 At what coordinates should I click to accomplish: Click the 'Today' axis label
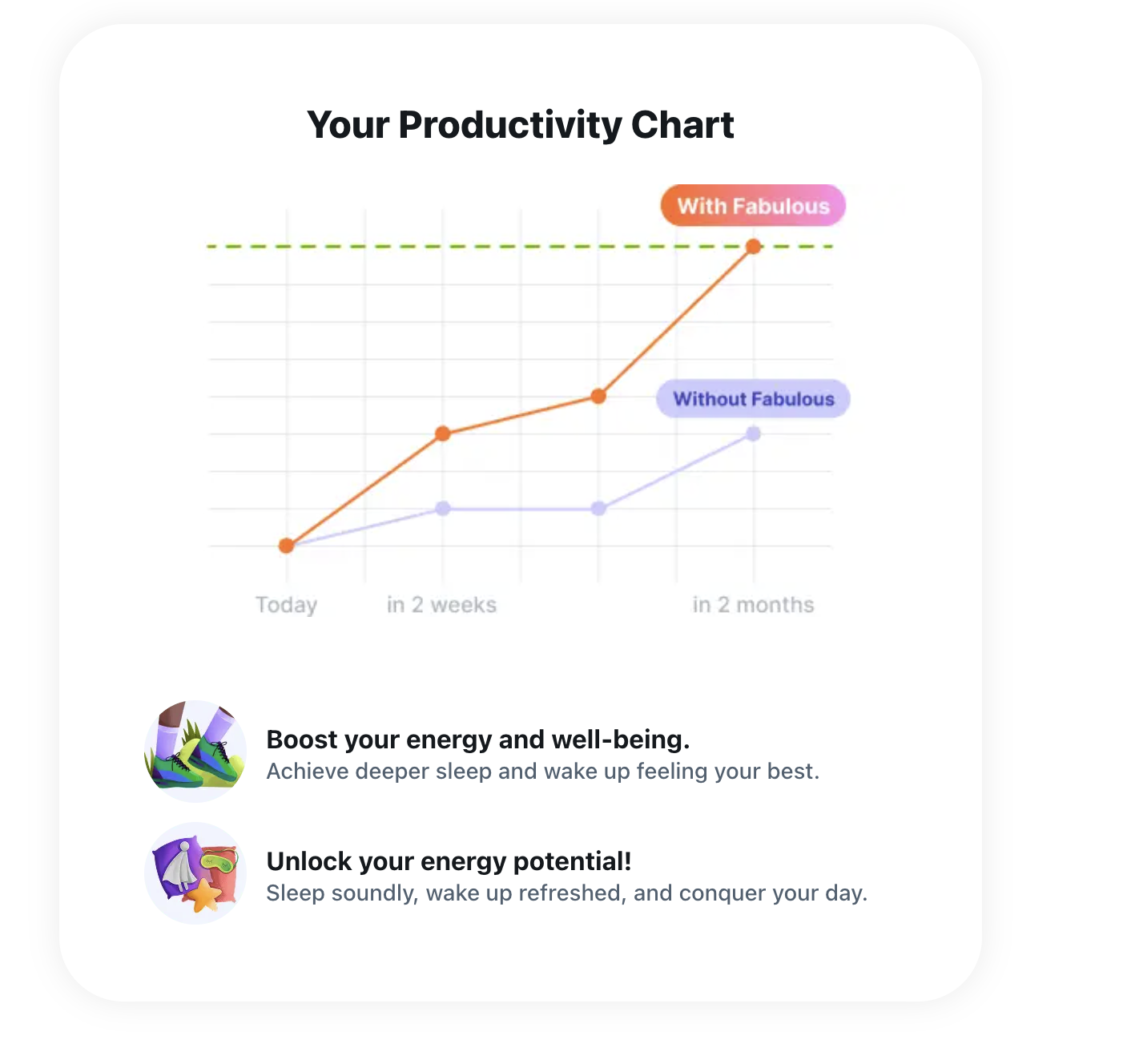tap(286, 605)
